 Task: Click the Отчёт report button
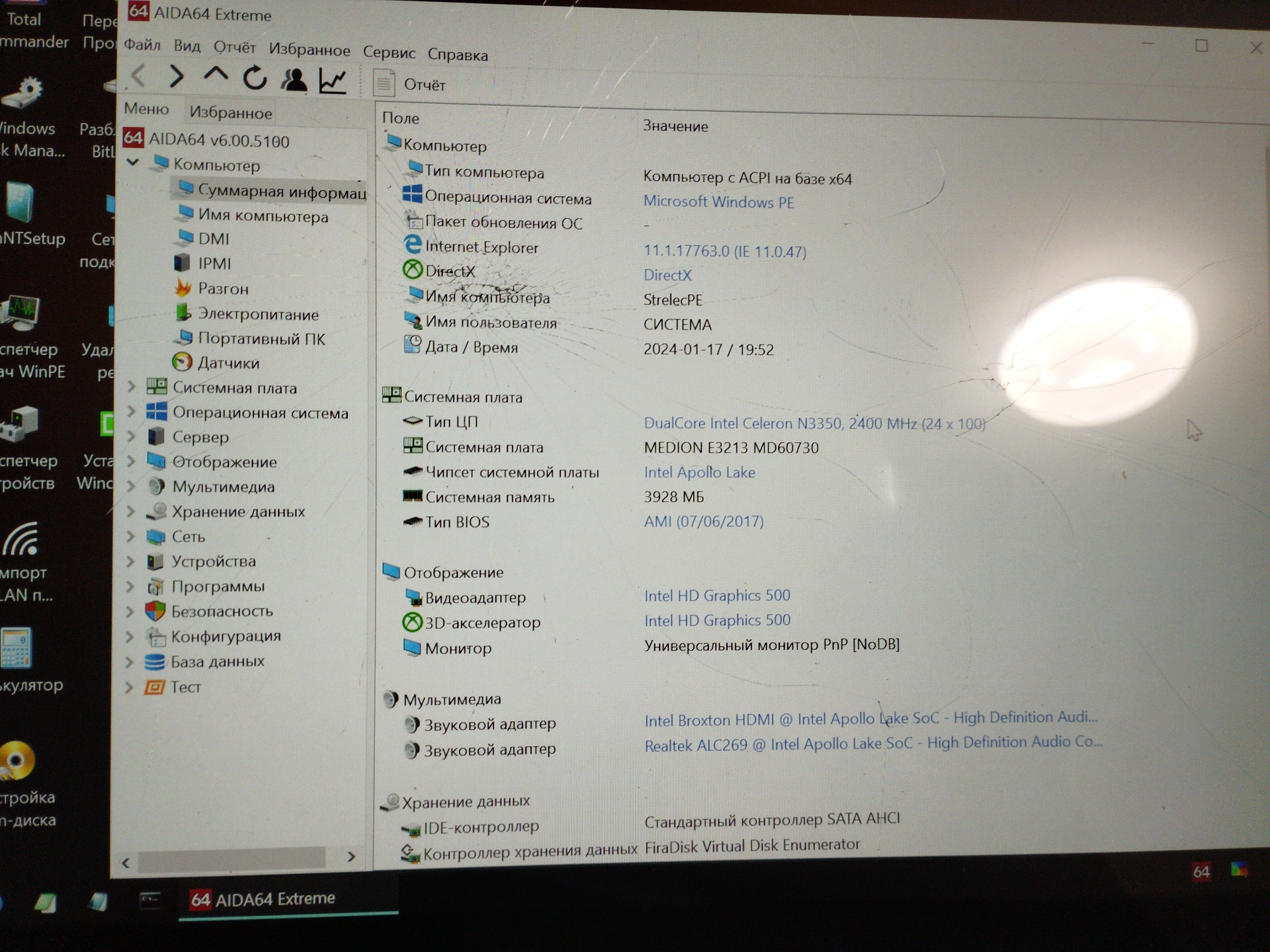point(409,84)
